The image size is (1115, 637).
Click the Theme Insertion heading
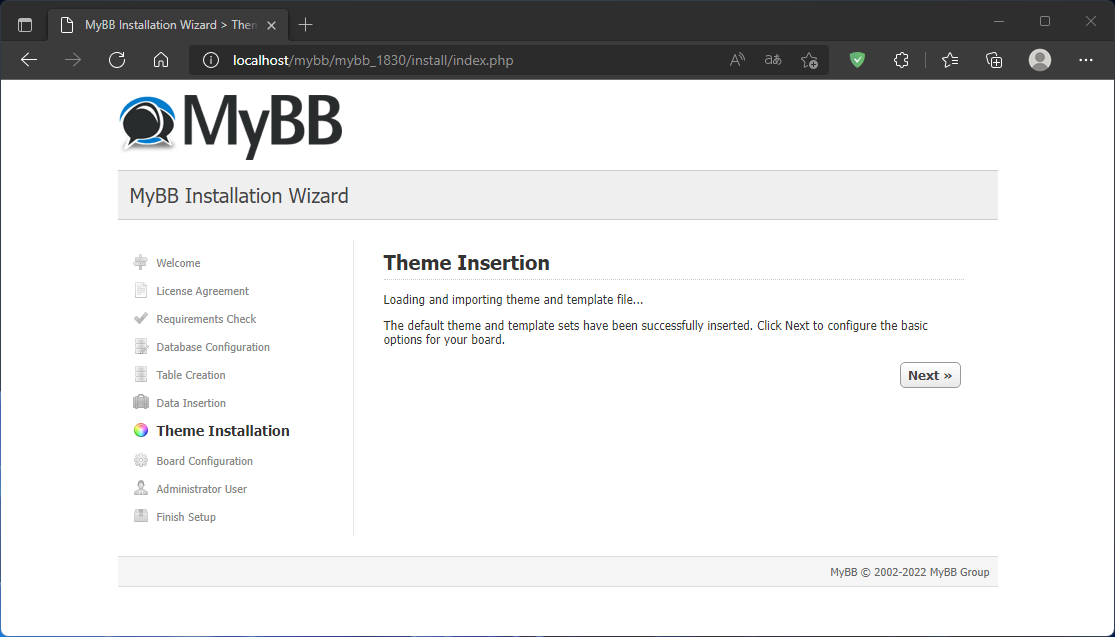[x=466, y=263]
